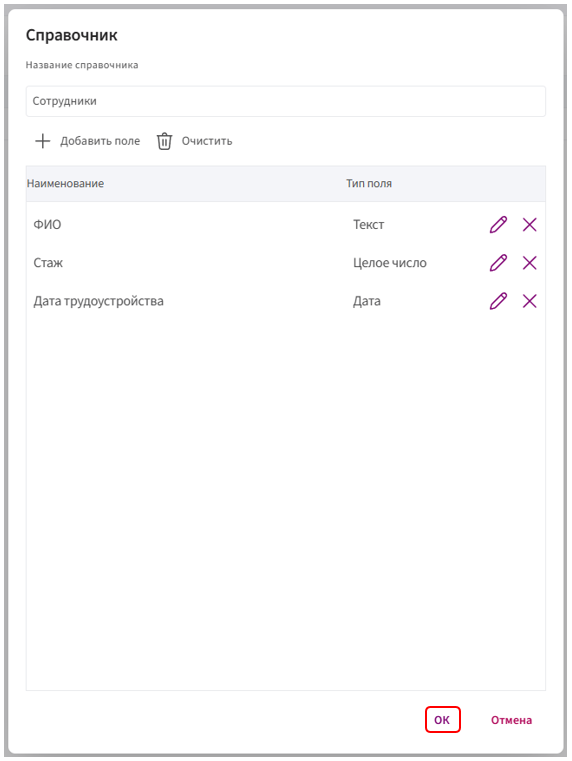The height and width of the screenshot is (761, 572).
Task: Select the Дата трудоустройства row name
Action: tap(98, 301)
